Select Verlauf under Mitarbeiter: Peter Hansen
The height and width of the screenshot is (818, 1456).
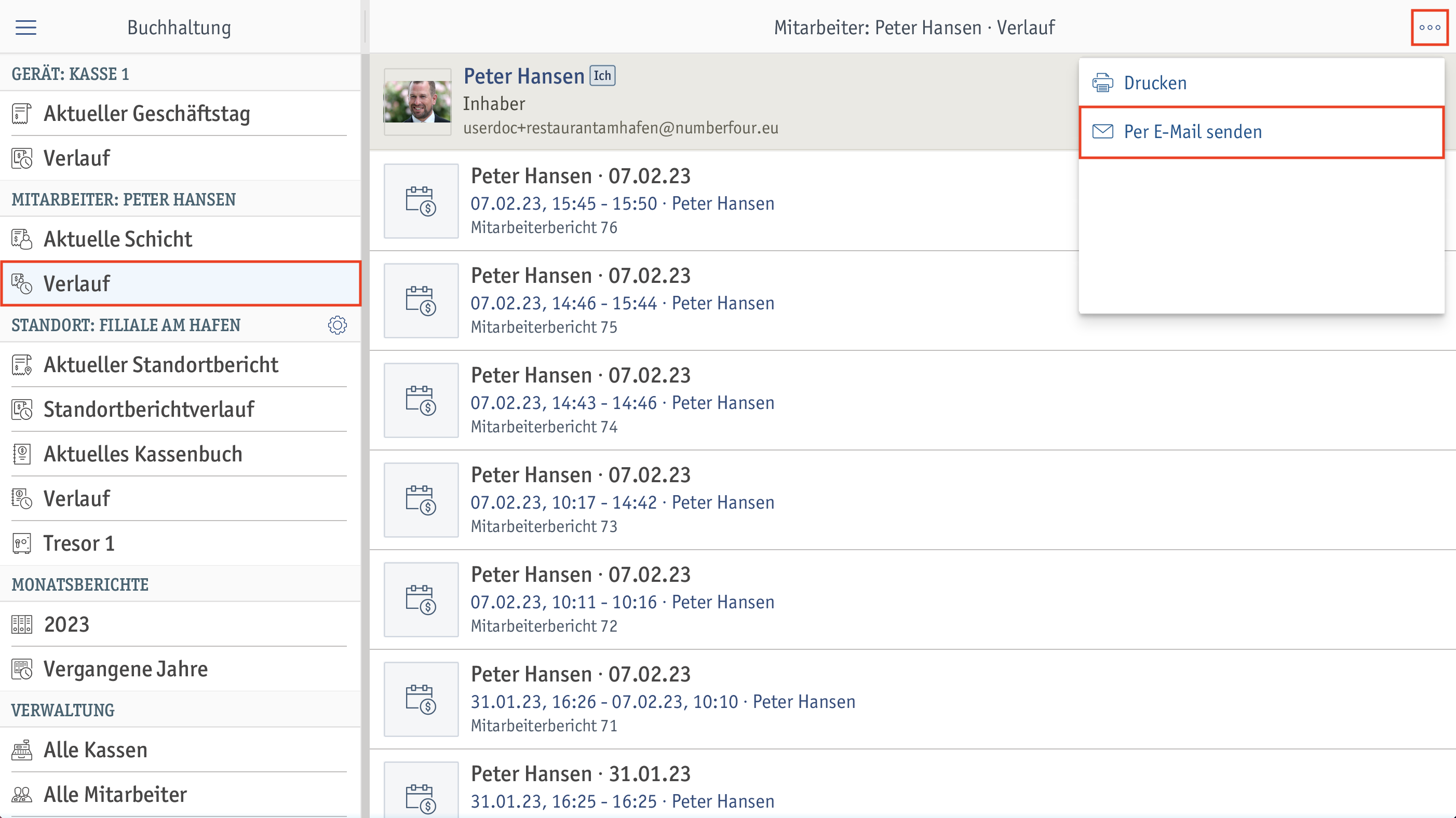(x=180, y=283)
